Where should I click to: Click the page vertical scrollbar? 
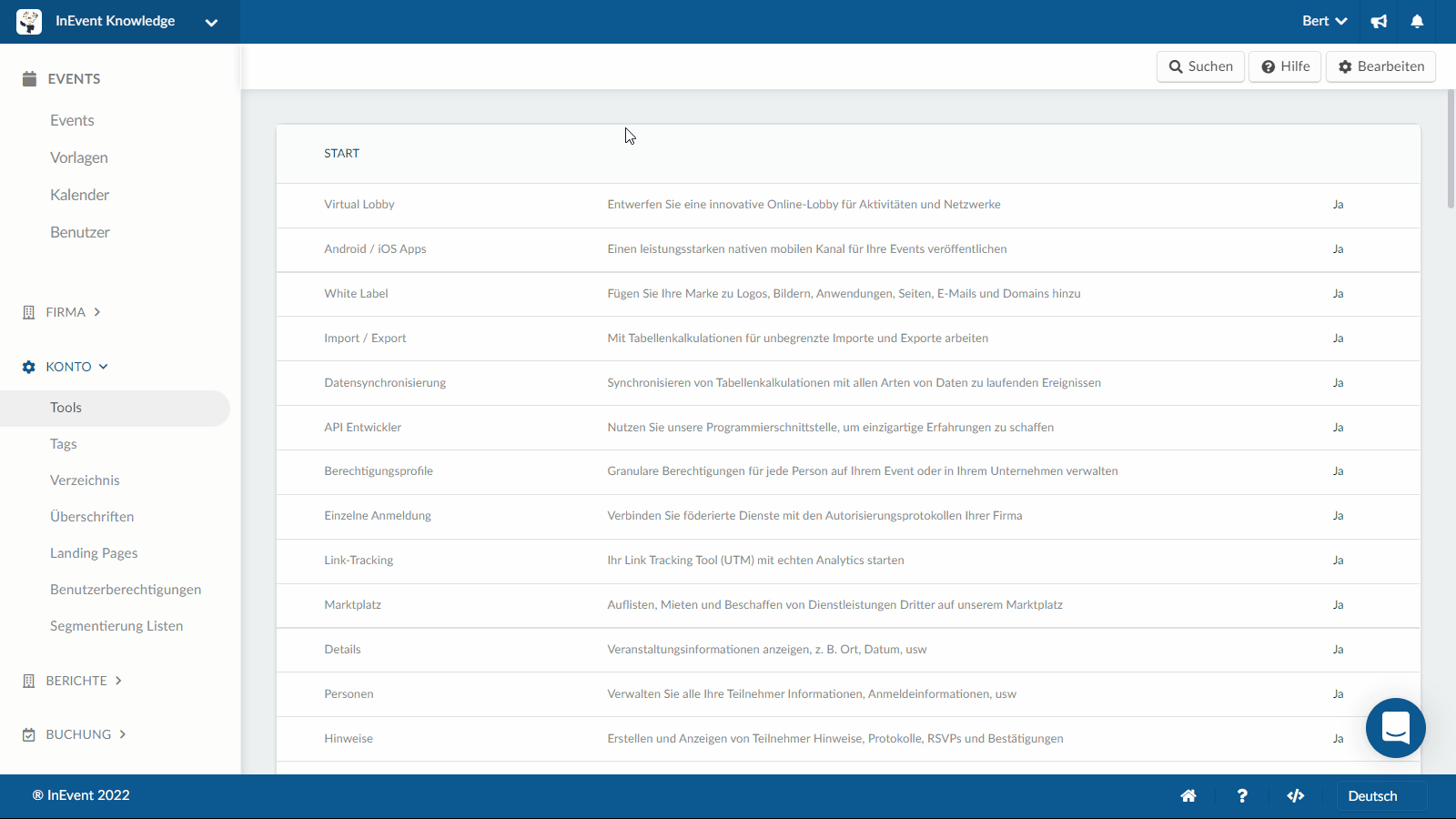coord(1451,150)
